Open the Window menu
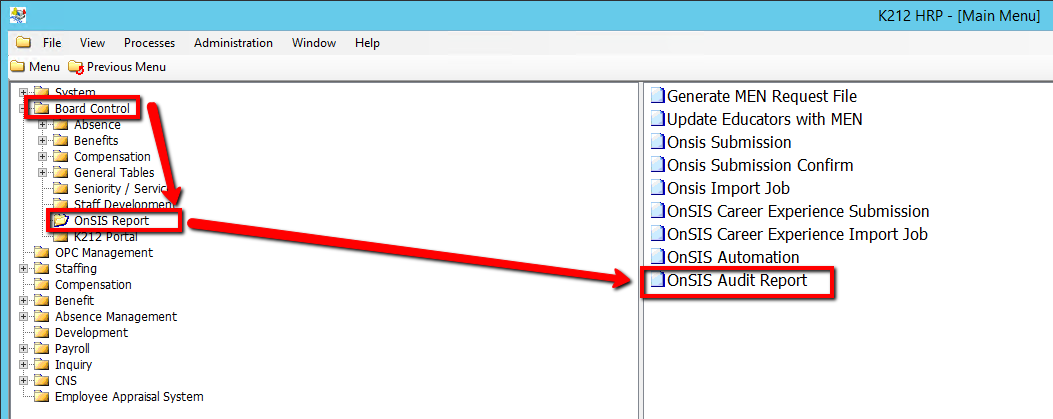The width and height of the screenshot is (1053, 419). pyautogui.click(x=313, y=43)
